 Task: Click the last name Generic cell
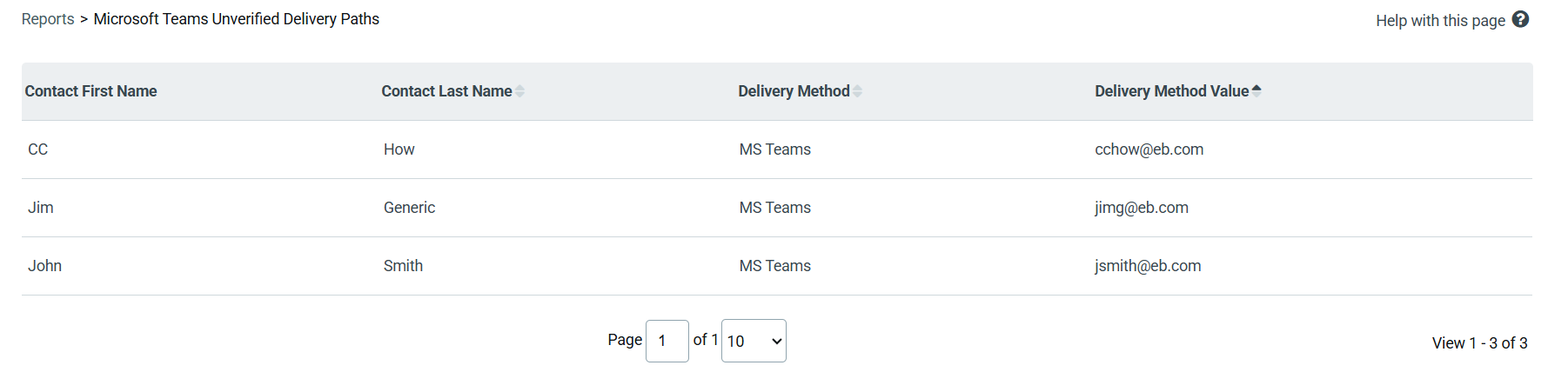coord(409,208)
